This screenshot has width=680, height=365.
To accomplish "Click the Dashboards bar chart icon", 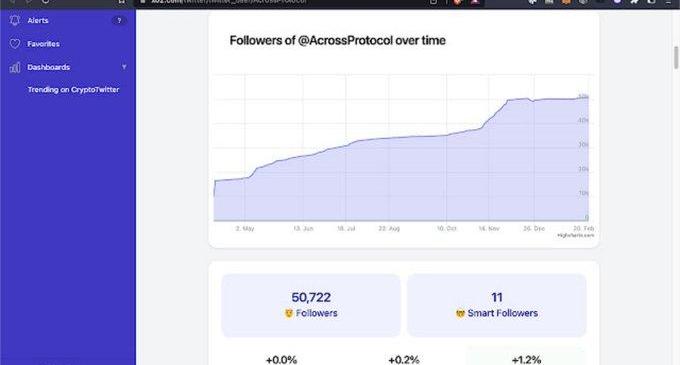I will (15, 67).
